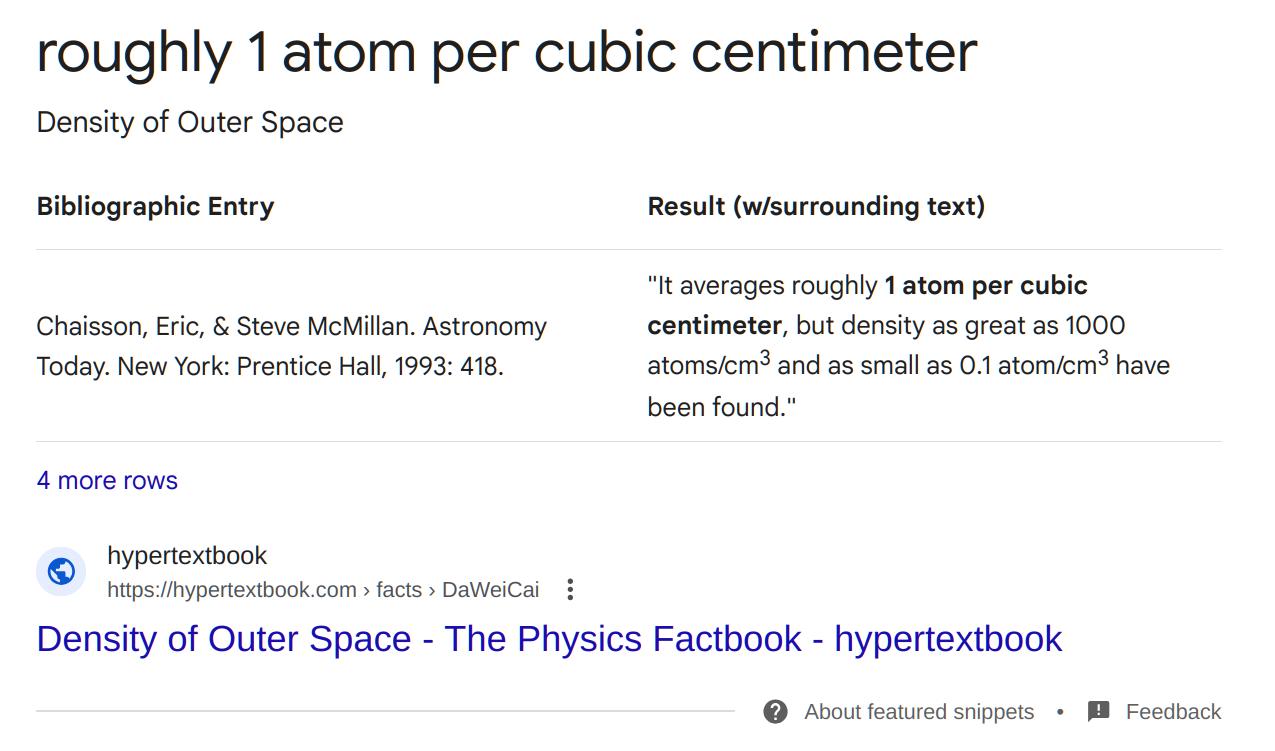Expand the 4 more rows link
Image resolution: width=1275 pixels, height=751 pixels.
click(107, 480)
